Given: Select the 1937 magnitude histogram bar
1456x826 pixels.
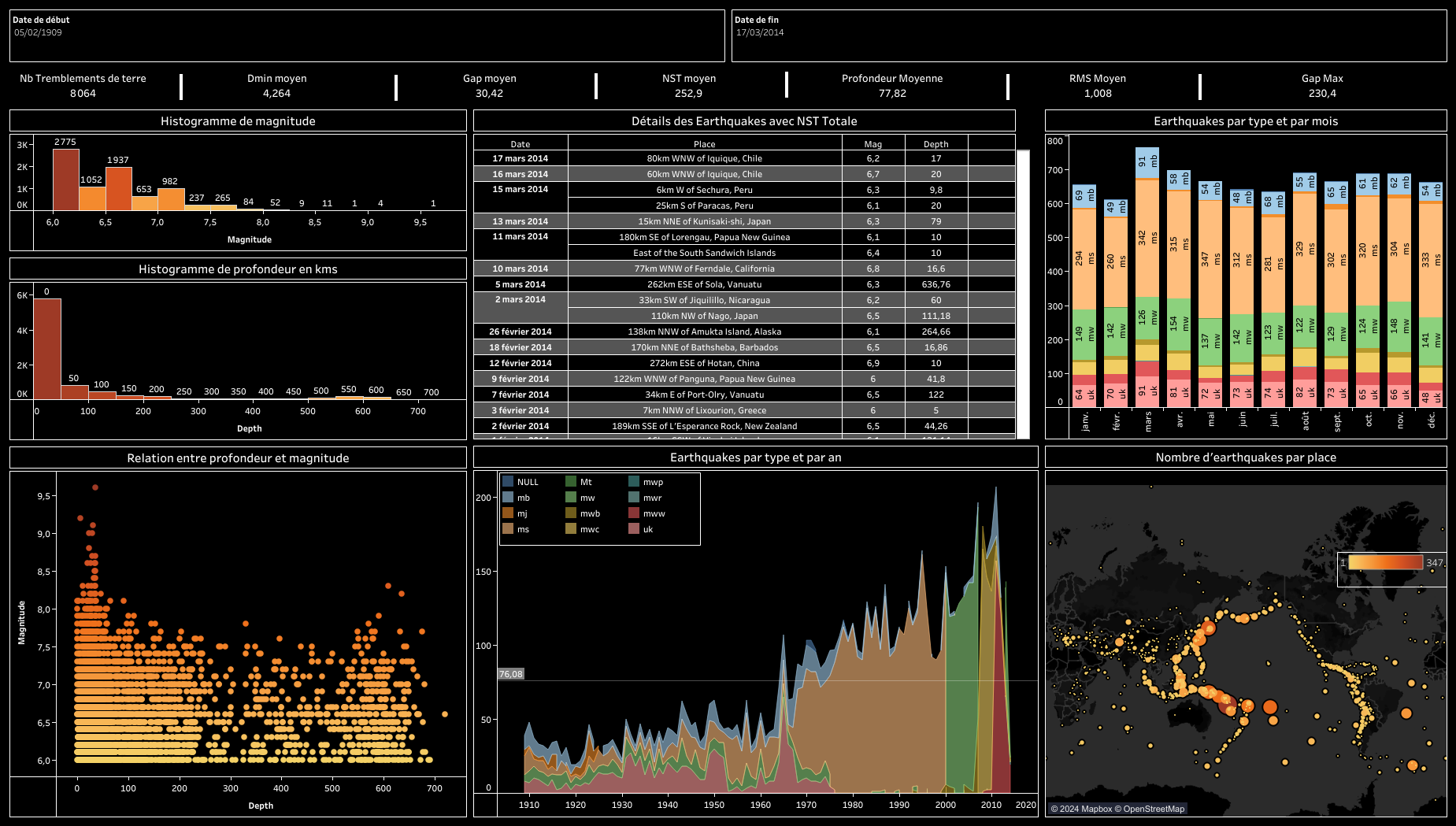Looking at the screenshot, I should click(x=118, y=188).
